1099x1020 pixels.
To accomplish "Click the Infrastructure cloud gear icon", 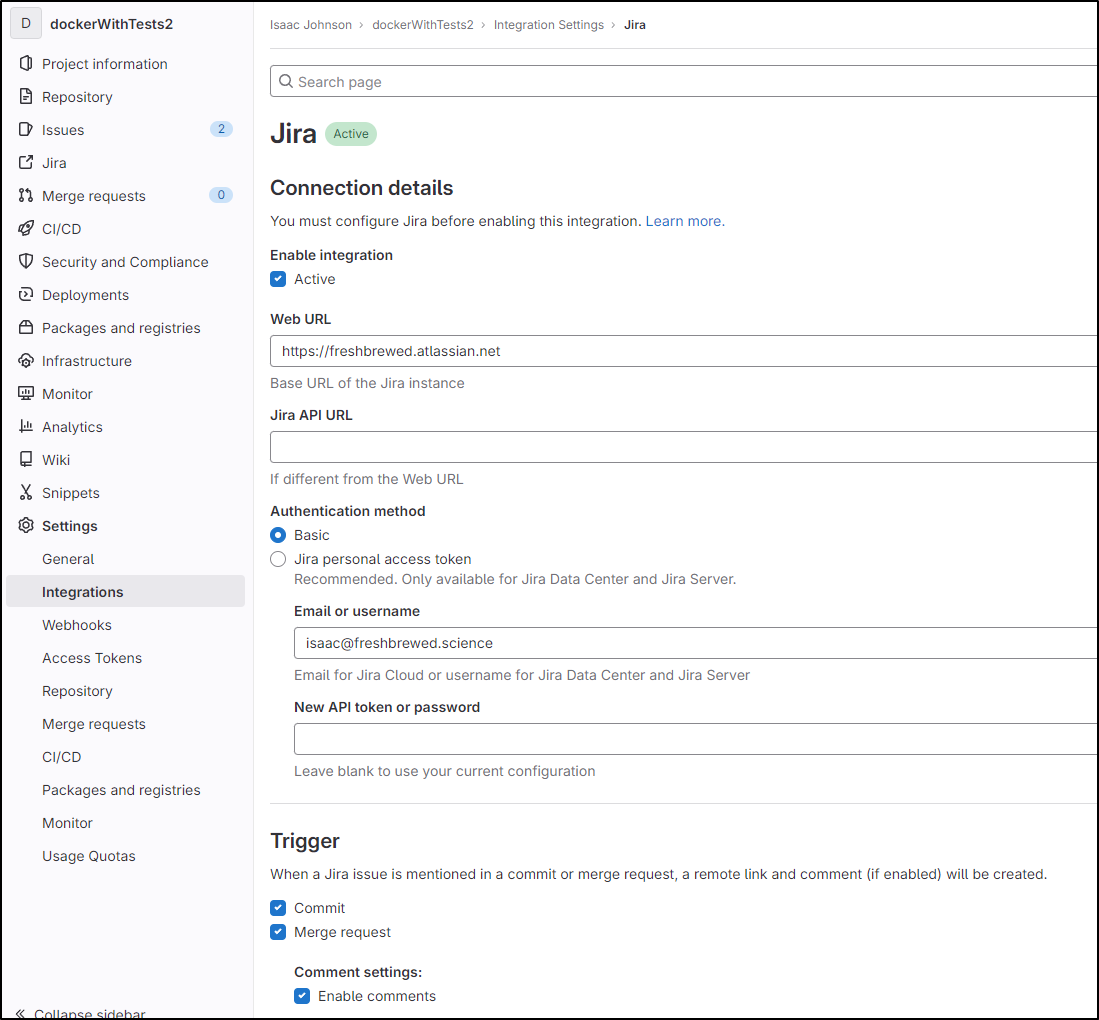I will pos(26,360).
